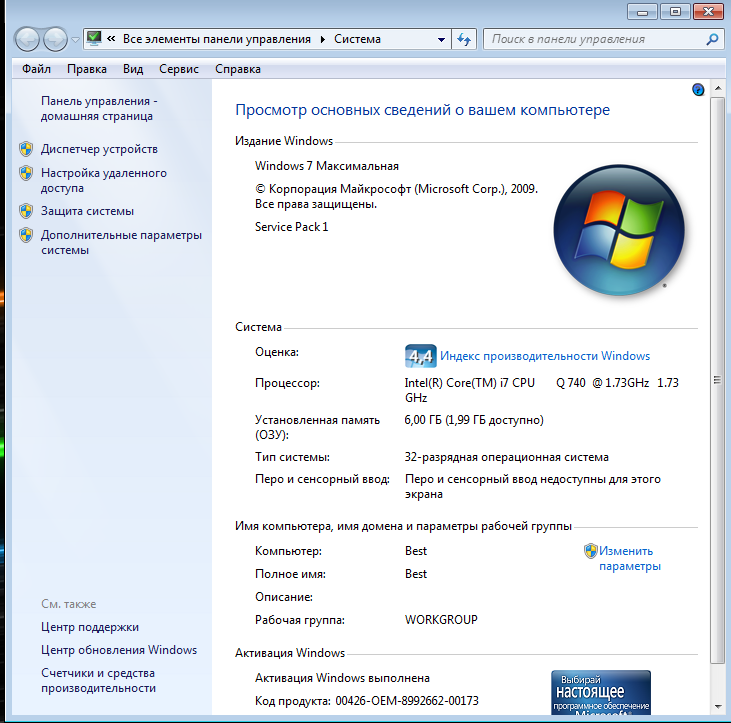Click the double chevron in address bar
Screen dimensions: 731x723
[x=111, y=39]
